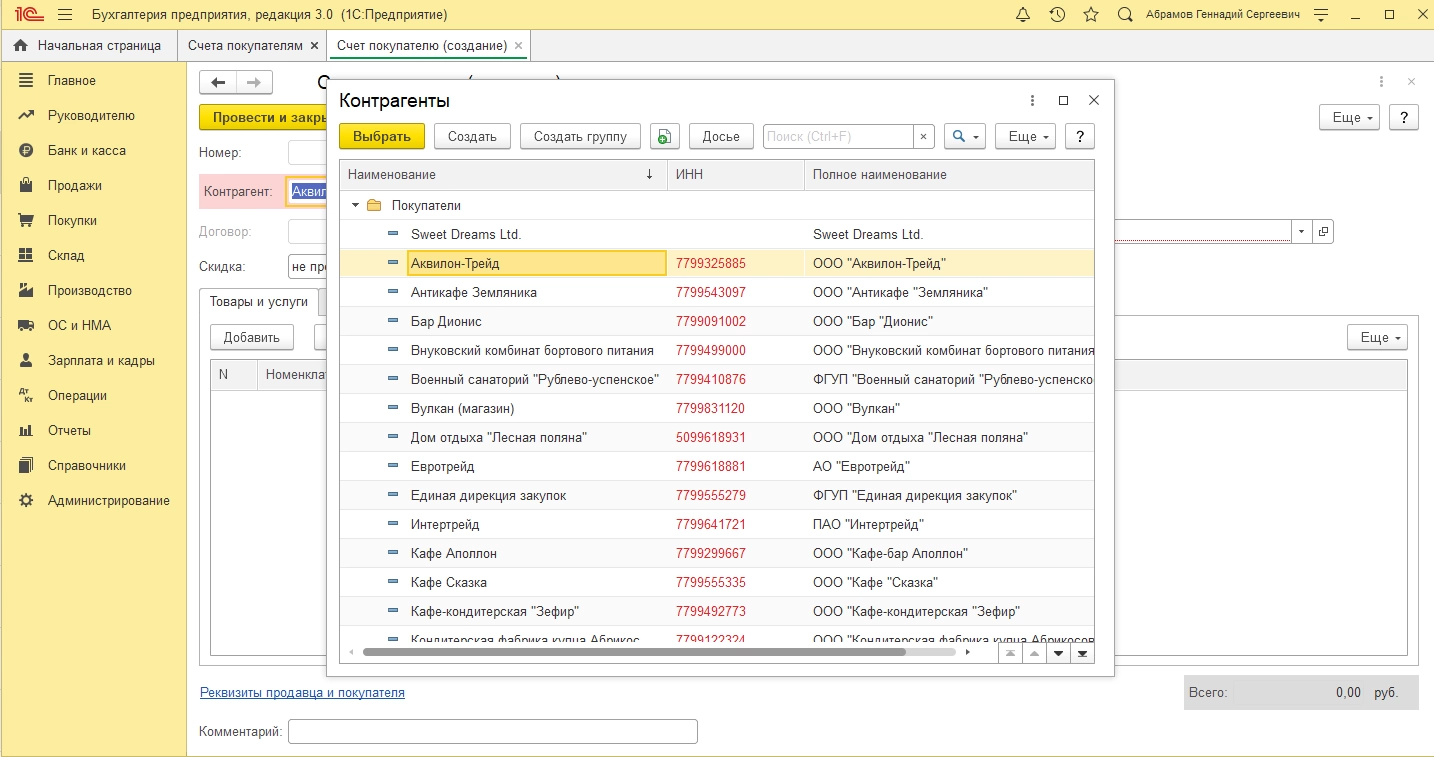Open favorites star in the title bar

pyautogui.click(x=1091, y=15)
